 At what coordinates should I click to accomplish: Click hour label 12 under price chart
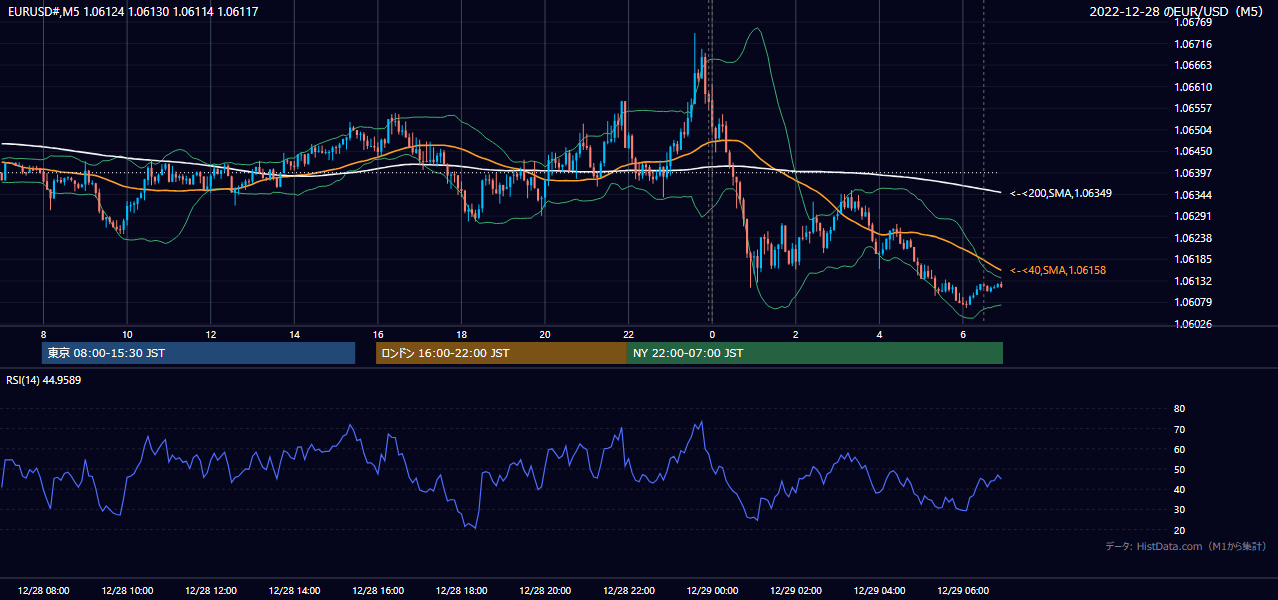(x=211, y=334)
